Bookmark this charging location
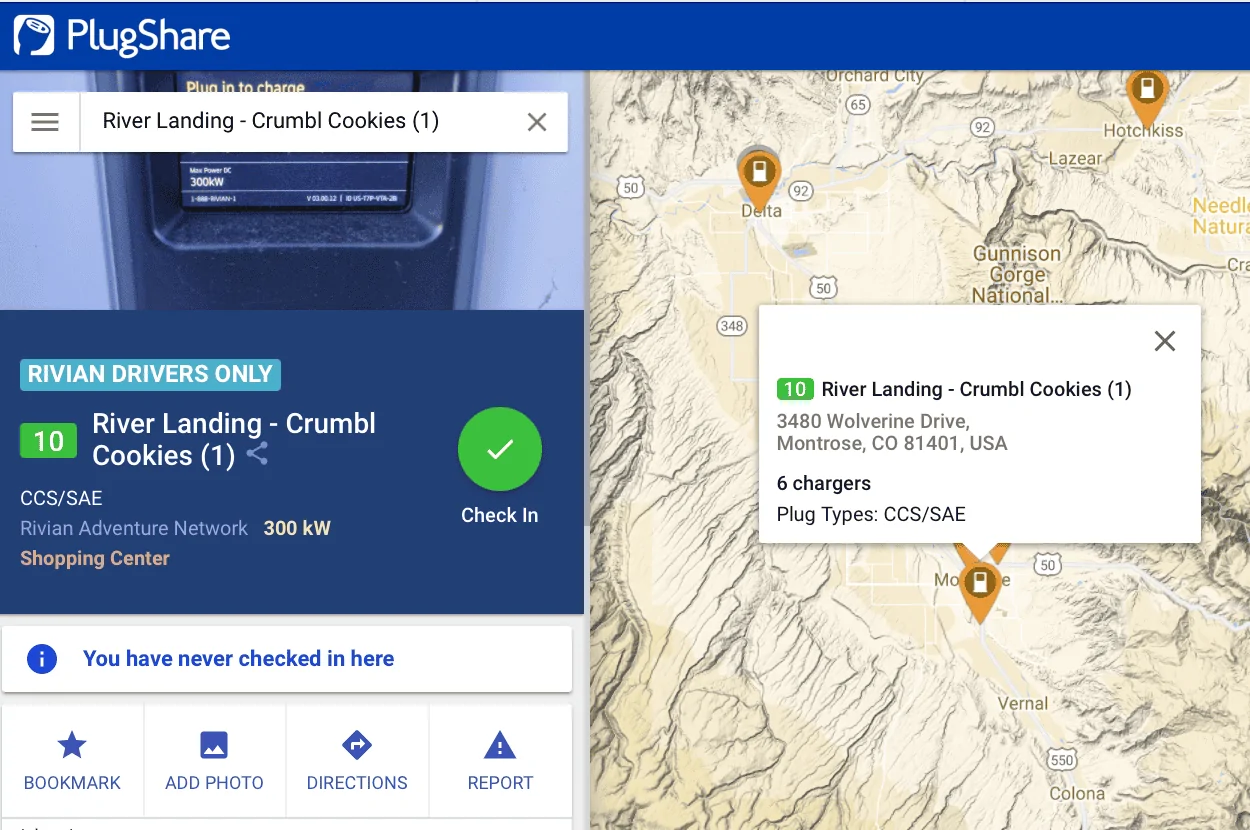Screen dimensions: 1250x830 72,761
